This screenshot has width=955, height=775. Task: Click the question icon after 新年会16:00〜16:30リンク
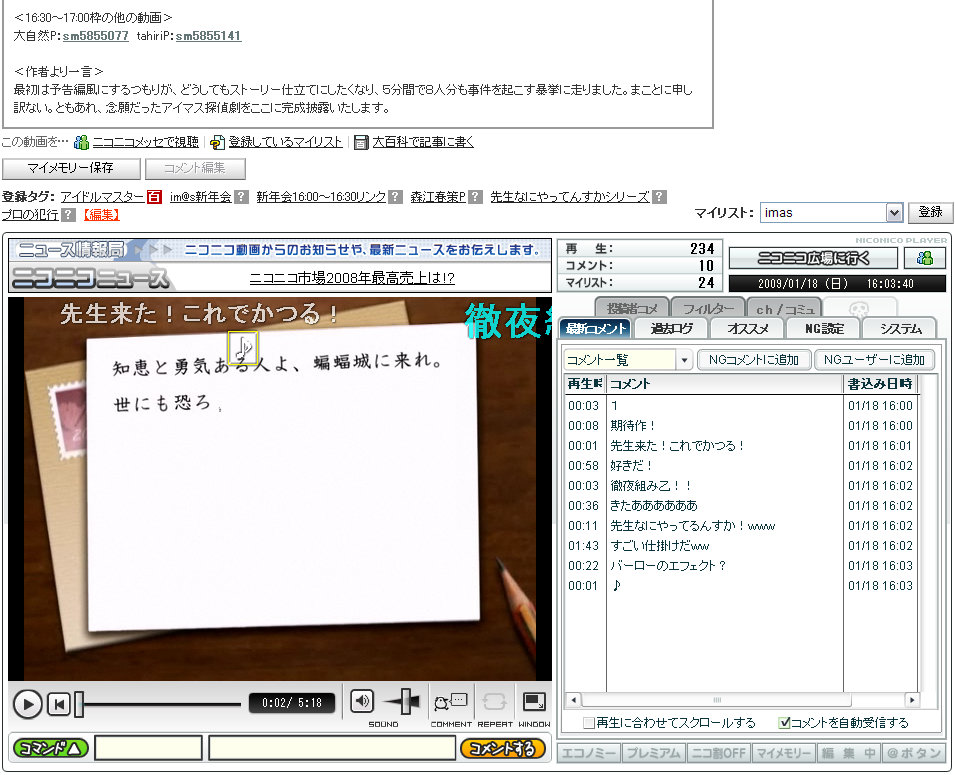click(395, 197)
